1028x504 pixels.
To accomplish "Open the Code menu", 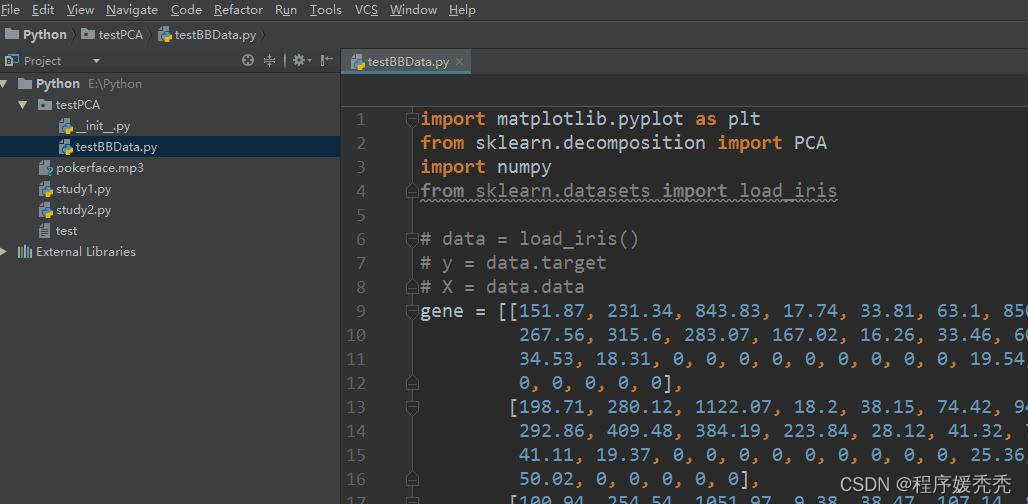I will [186, 10].
